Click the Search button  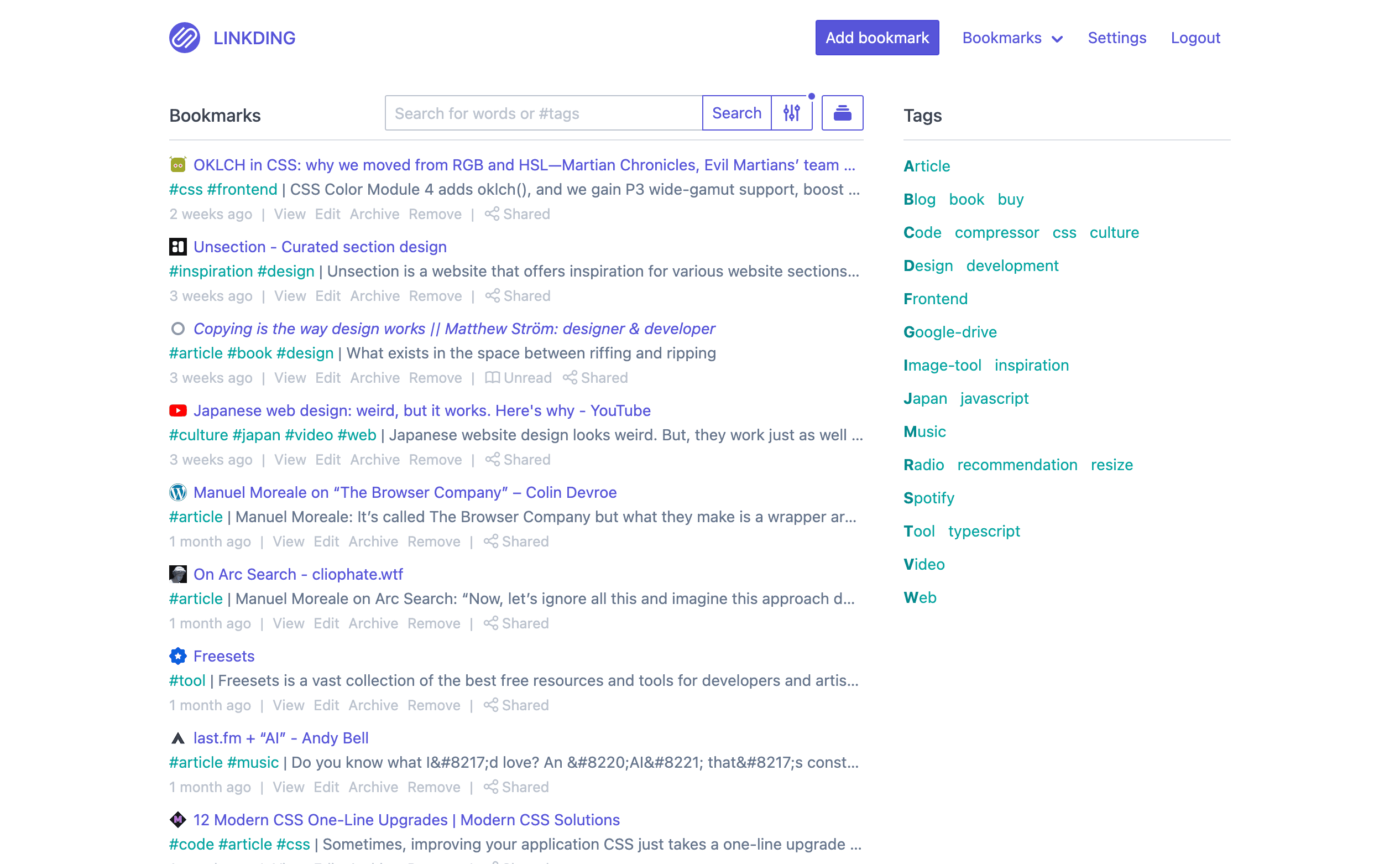pyautogui.click(x=736, y=112)
